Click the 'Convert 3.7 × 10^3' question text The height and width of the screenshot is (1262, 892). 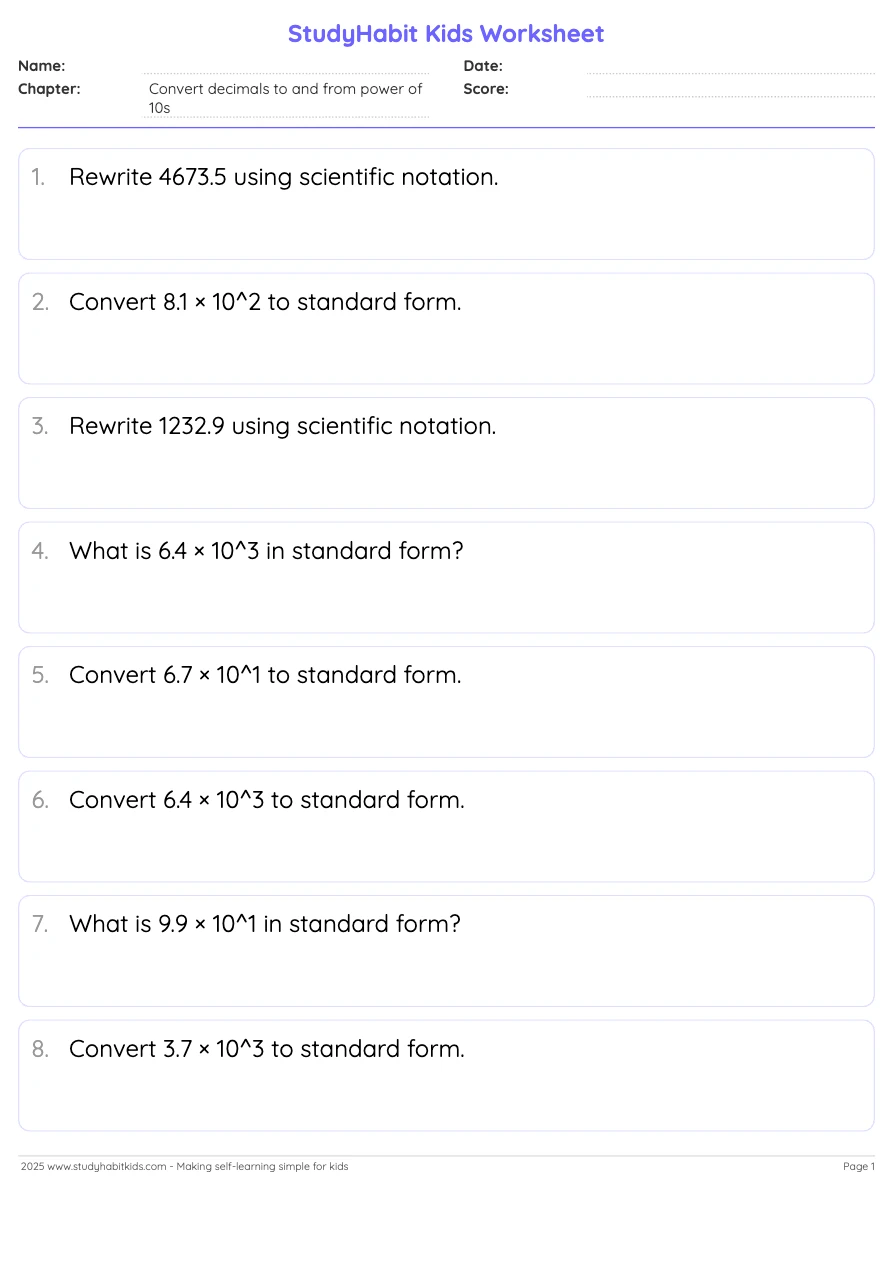coord(267,1049)
